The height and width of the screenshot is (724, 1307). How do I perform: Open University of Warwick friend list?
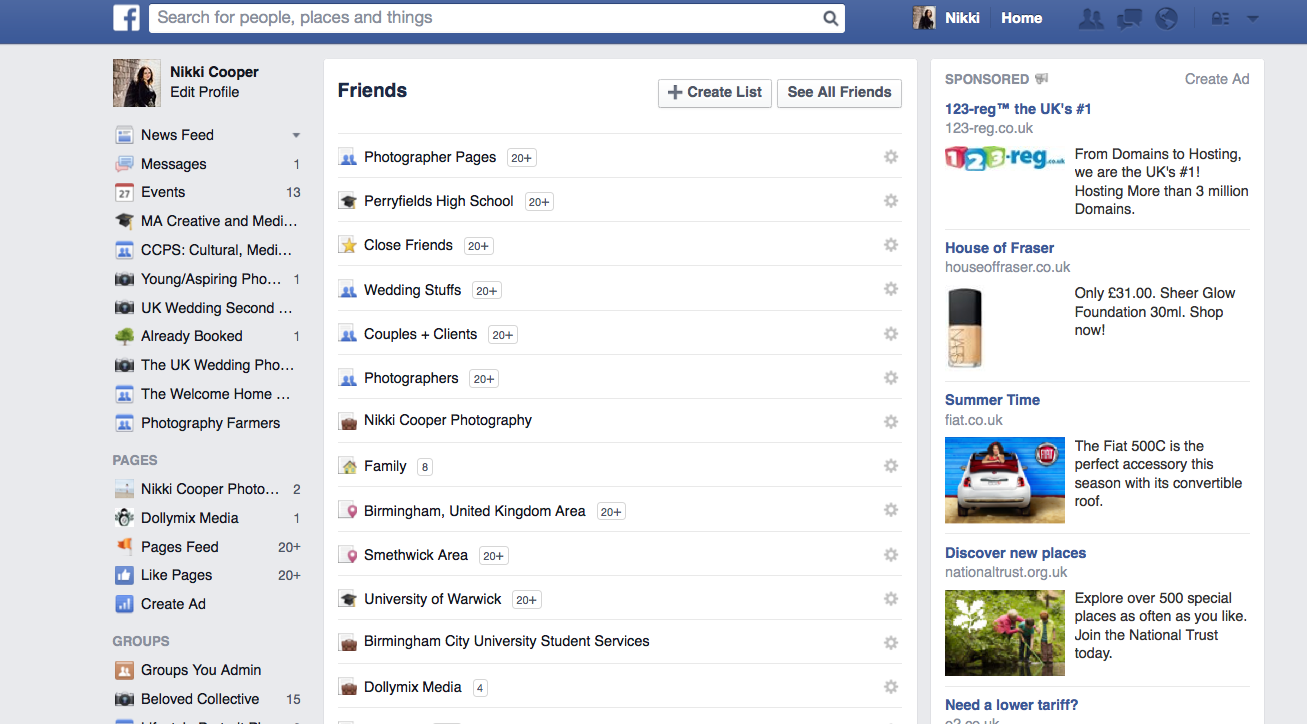click(433, 599)
